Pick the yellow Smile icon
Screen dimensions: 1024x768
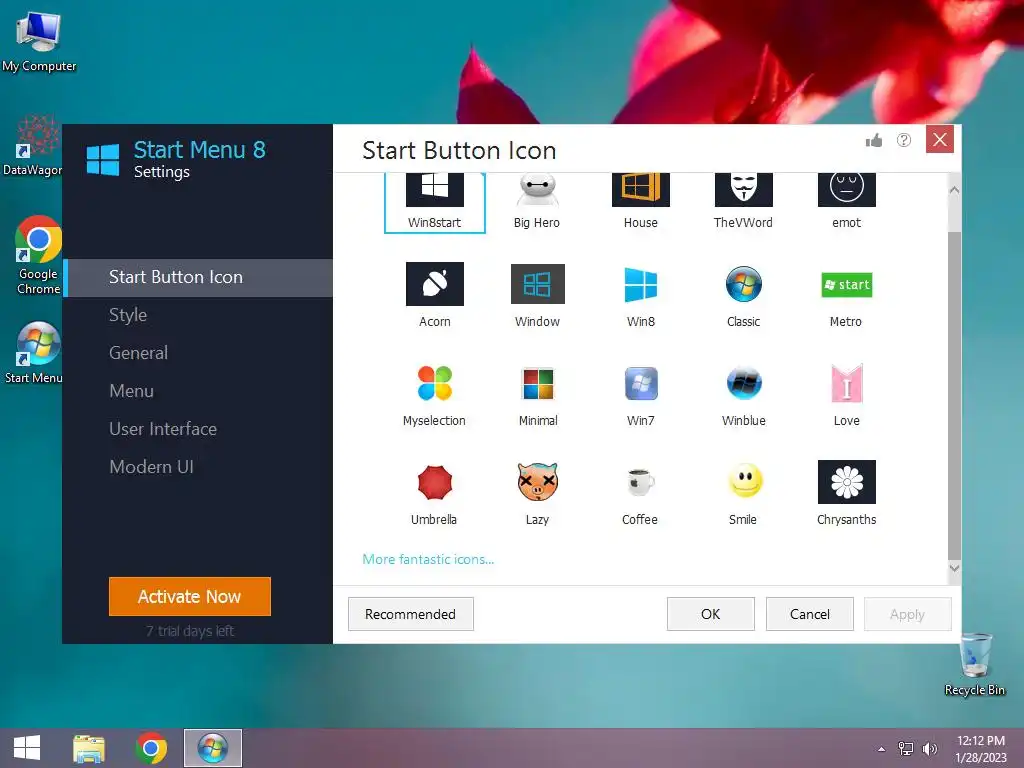743,493
